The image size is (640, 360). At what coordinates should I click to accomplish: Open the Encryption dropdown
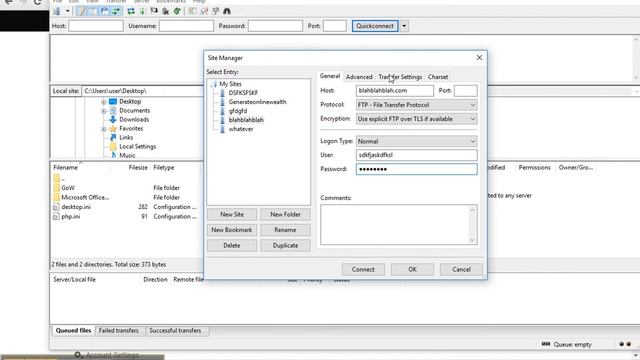416,119
